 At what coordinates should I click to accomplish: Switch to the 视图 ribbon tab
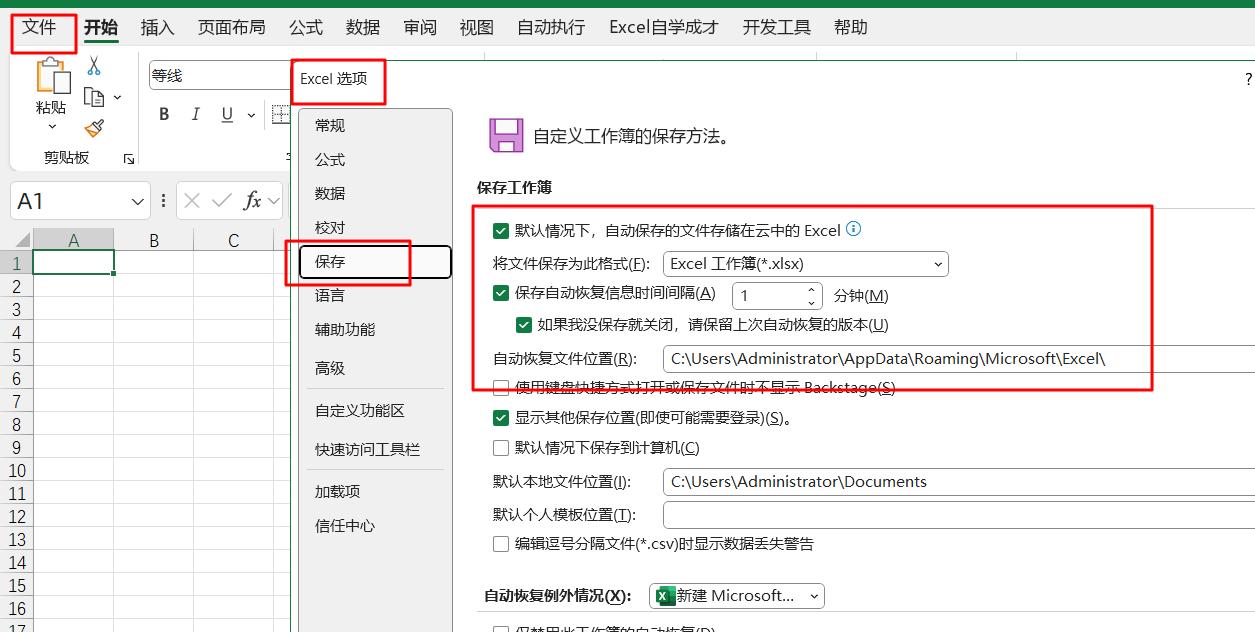pos(477,27)
